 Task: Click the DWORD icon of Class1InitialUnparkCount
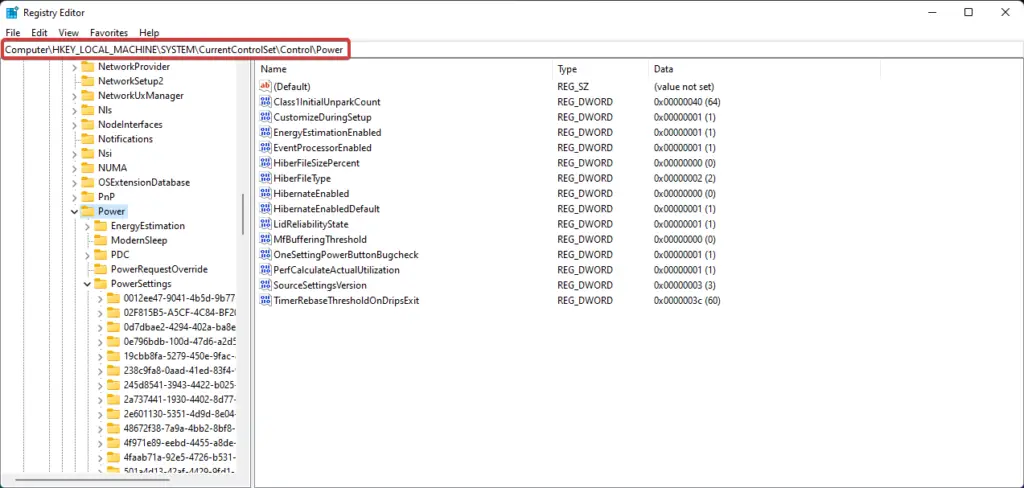(265, 102)
